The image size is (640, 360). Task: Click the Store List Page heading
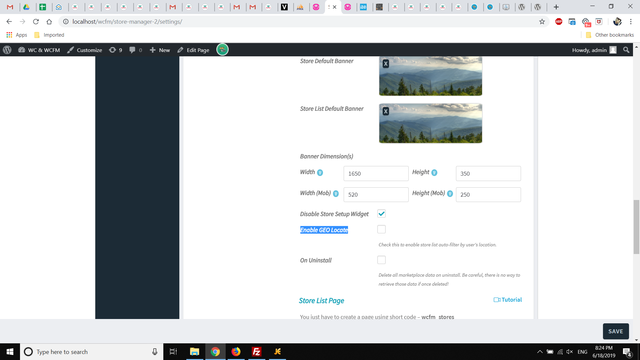pos(321,301)
